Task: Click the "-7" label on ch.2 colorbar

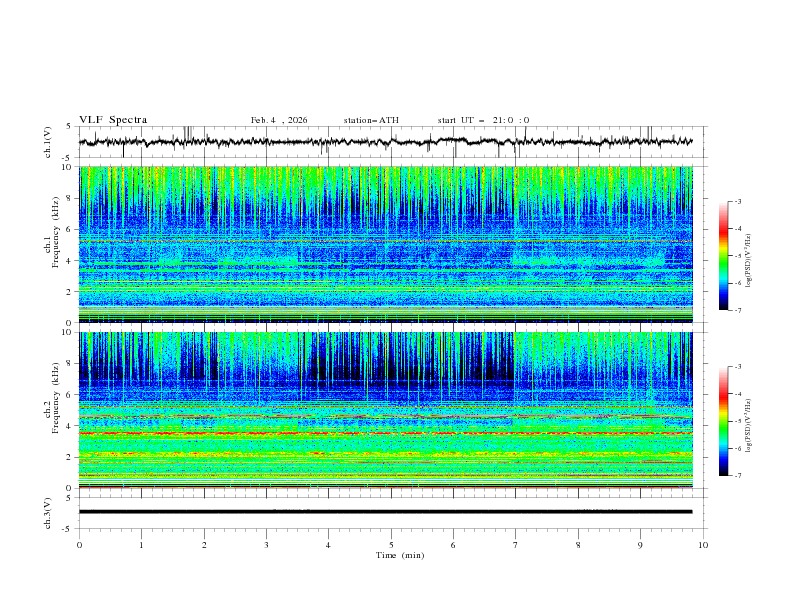Action: coord(737,475)
